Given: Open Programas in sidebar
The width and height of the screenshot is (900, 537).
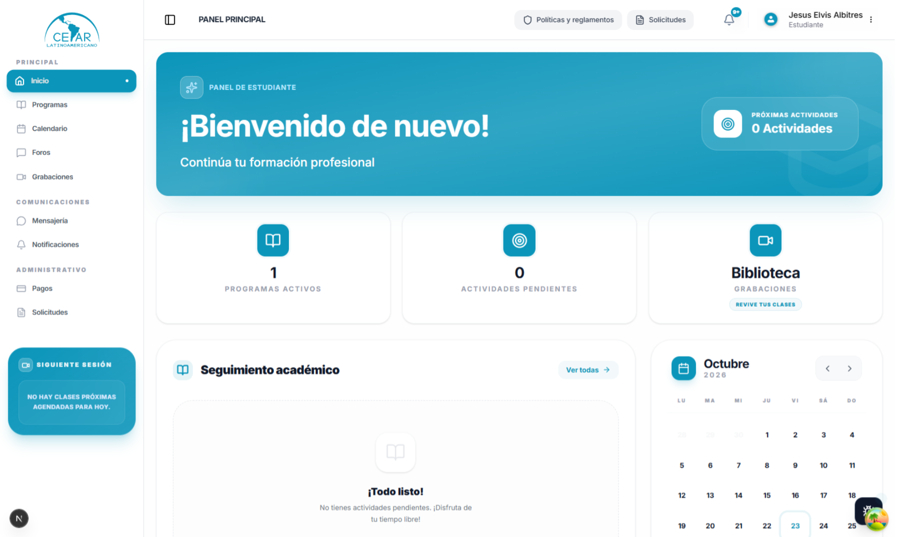Looking at the screenshot, I should pyautogui.click(x=72, y=105).
